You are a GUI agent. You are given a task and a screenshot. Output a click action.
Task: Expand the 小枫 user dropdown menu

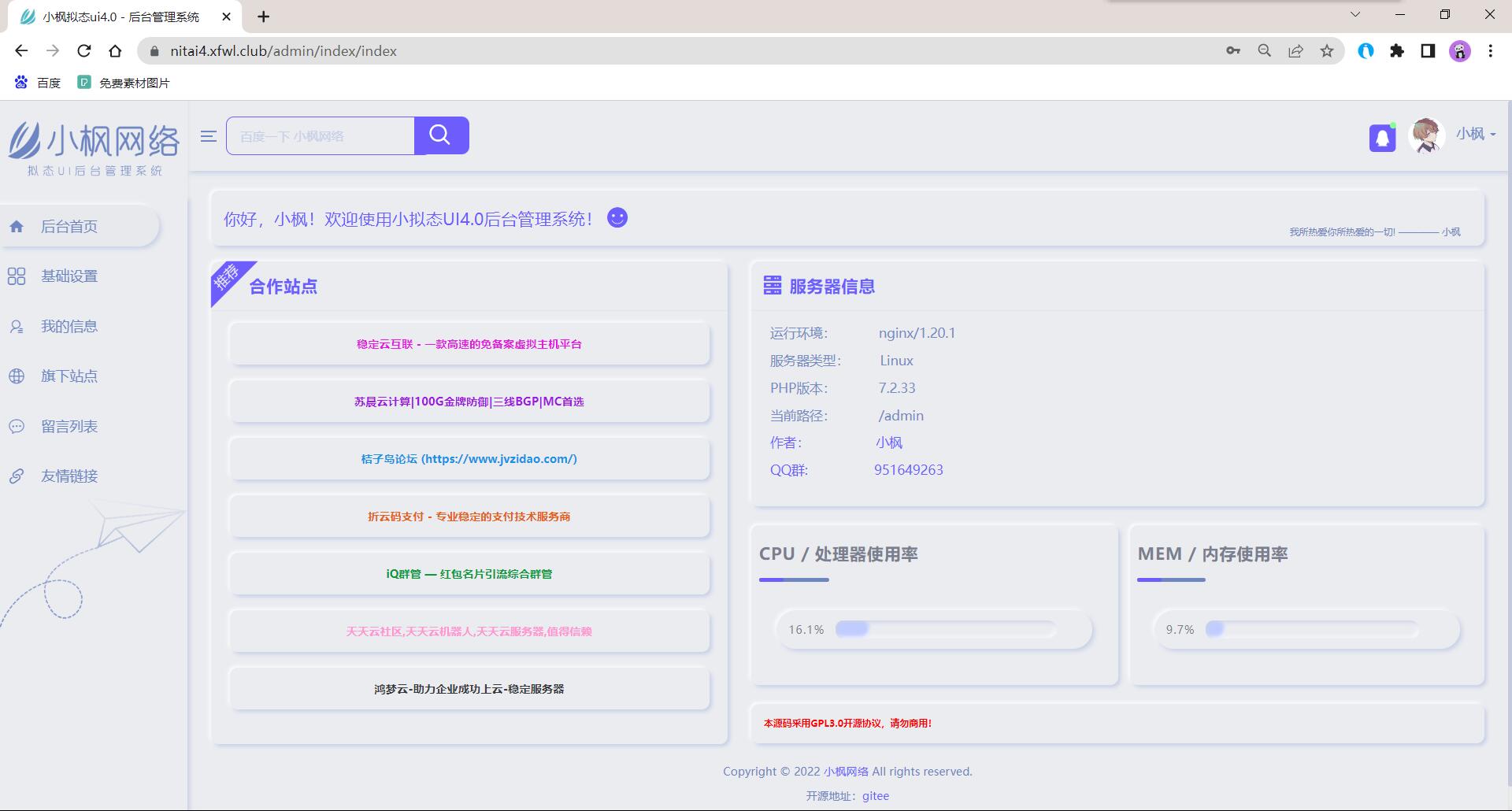pos(1475,134)
